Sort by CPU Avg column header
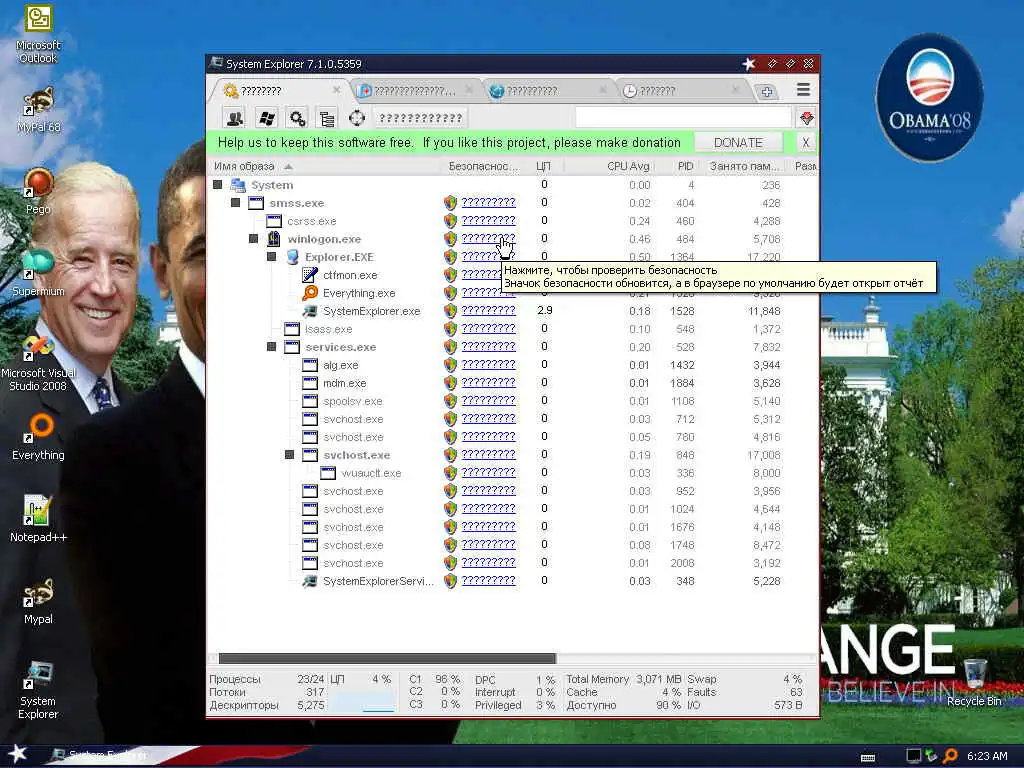1024x768 pixels. tap(628, 166)
